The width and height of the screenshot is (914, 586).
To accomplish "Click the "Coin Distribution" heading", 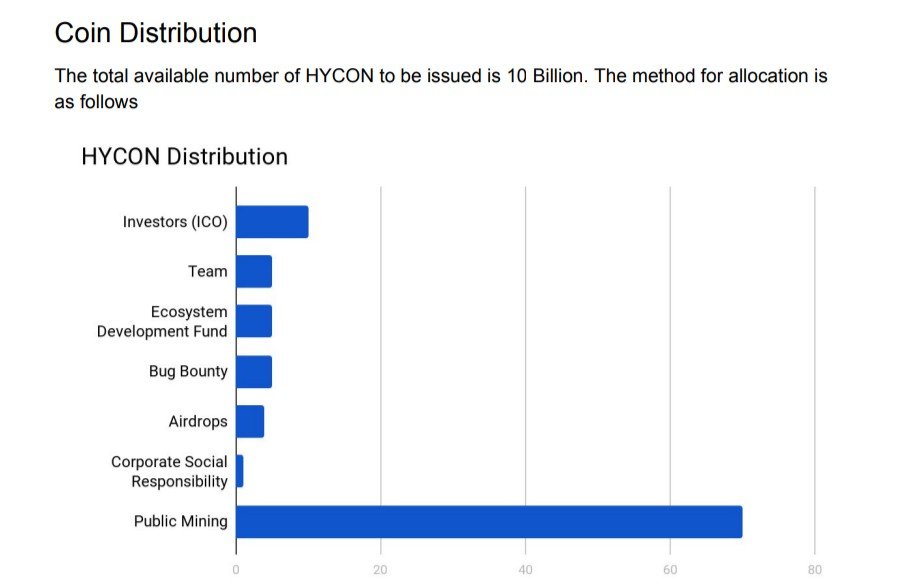I will click(x=155, y=33).
